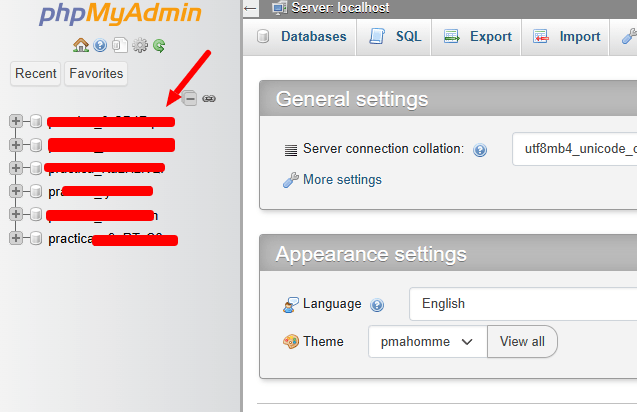Click help icon next to Language
Image resolution: width=637 pixels, height=412 pixels.
click(377, 304)
